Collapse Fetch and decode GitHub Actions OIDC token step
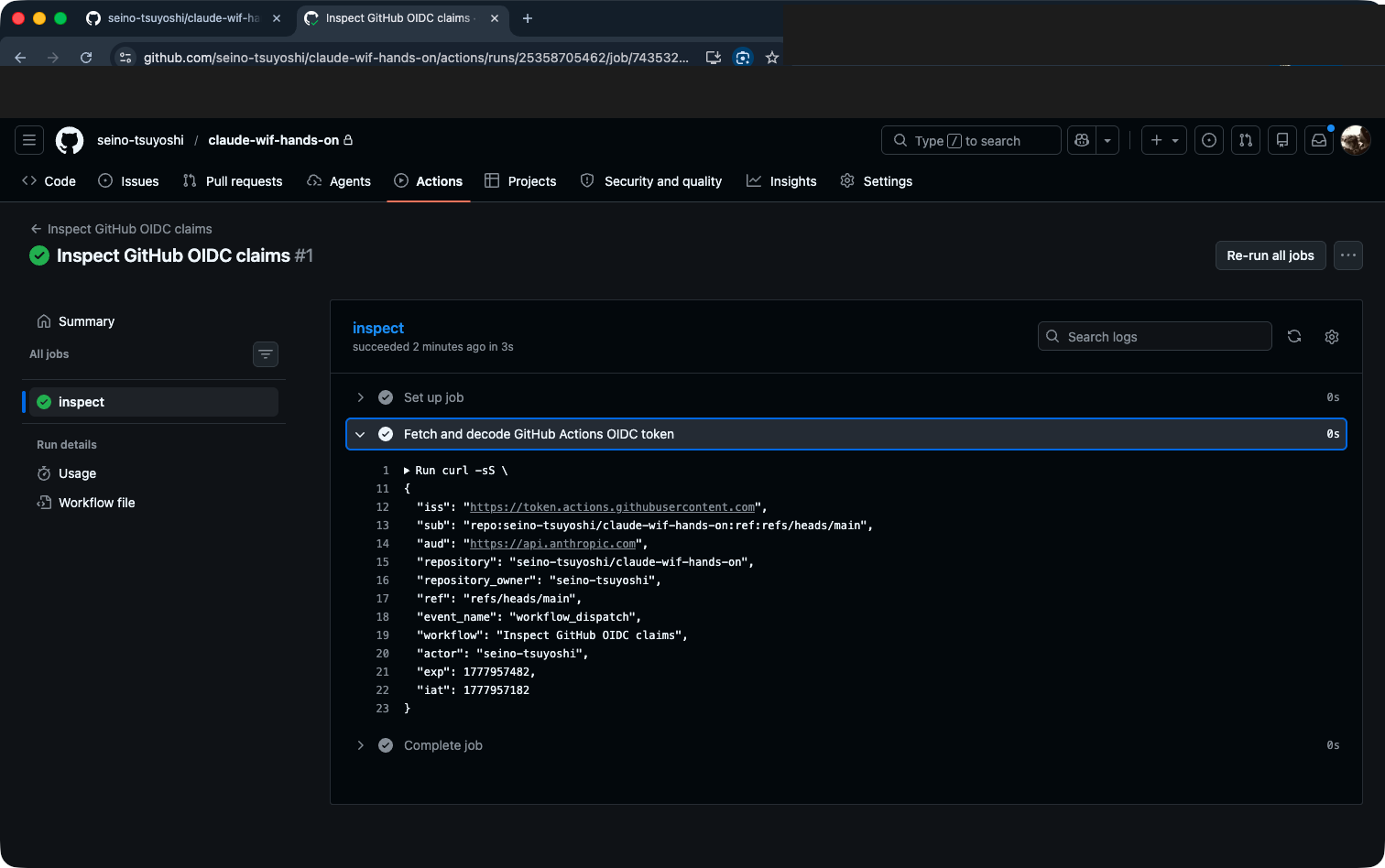 click(x=846, y=434)
